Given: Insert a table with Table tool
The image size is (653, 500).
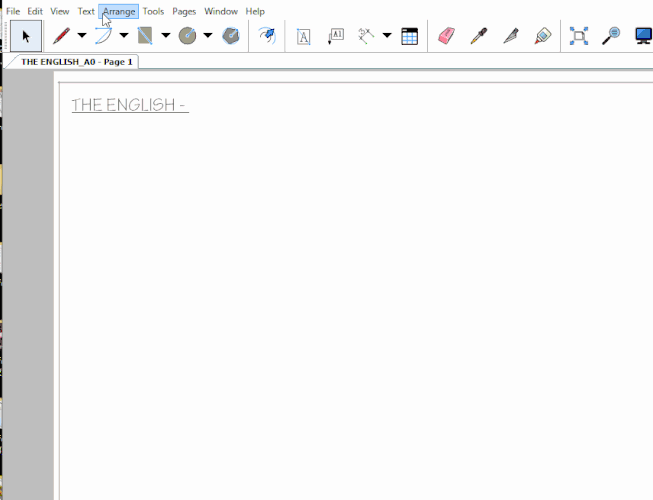Looking at the screenshot, I should (409, 36).
